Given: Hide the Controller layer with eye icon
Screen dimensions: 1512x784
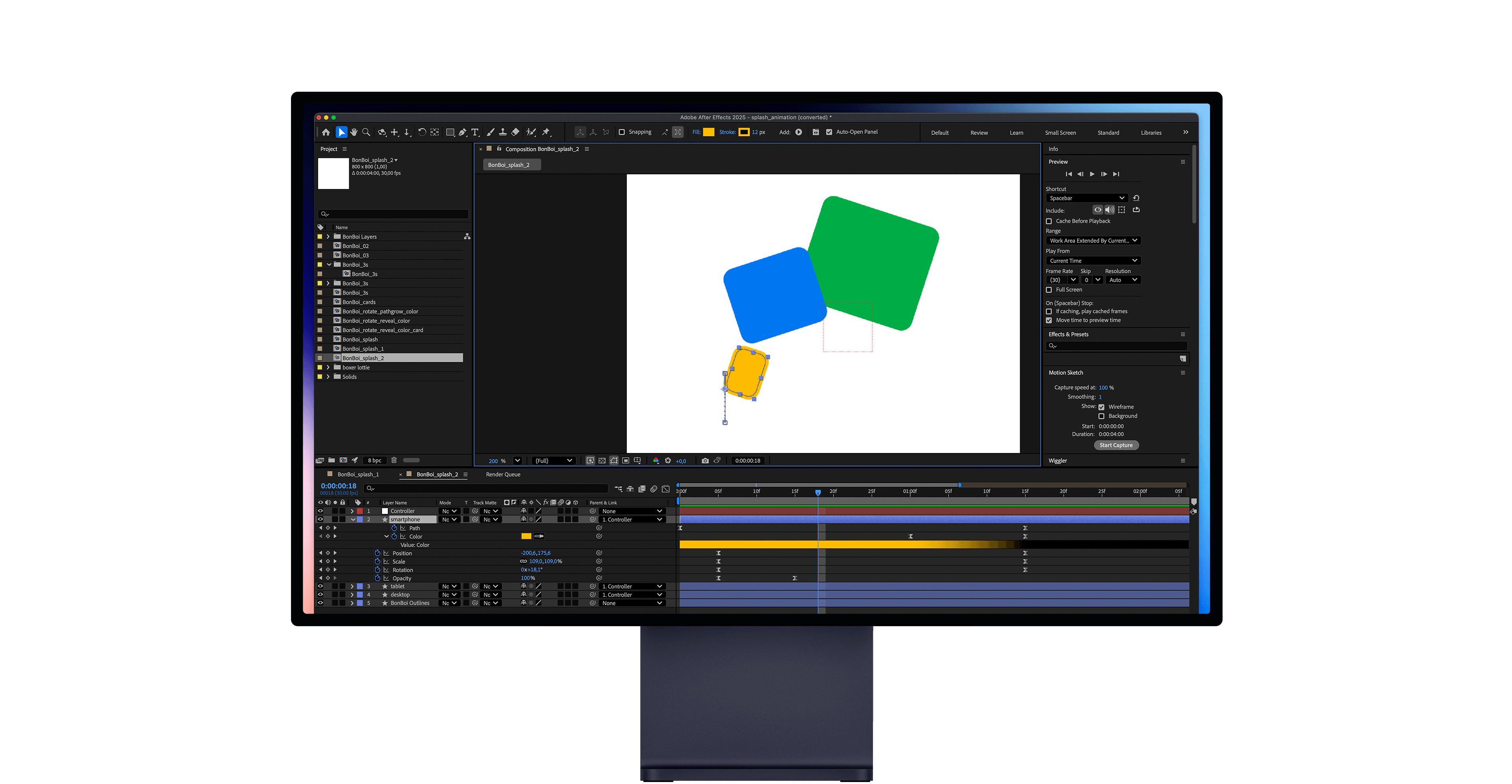Looking at the screenshot, I should click(321, 511).
